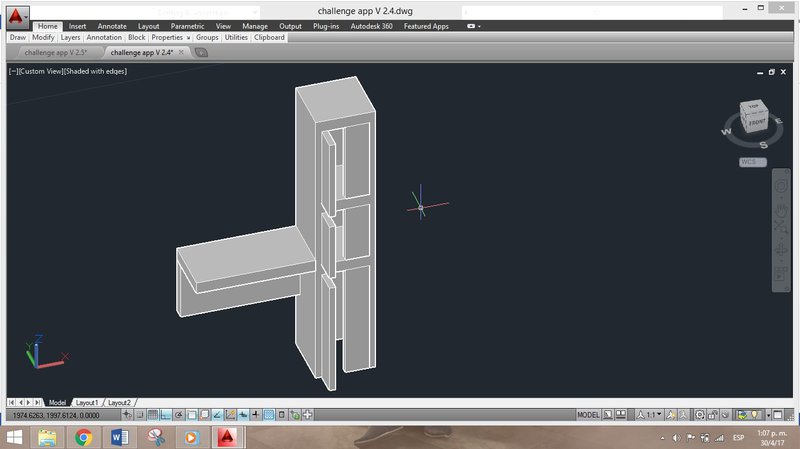Screen dimensions: 800x449
Task: Click the TOP face of the ViewCube
Action: click(x=754, y=106)
